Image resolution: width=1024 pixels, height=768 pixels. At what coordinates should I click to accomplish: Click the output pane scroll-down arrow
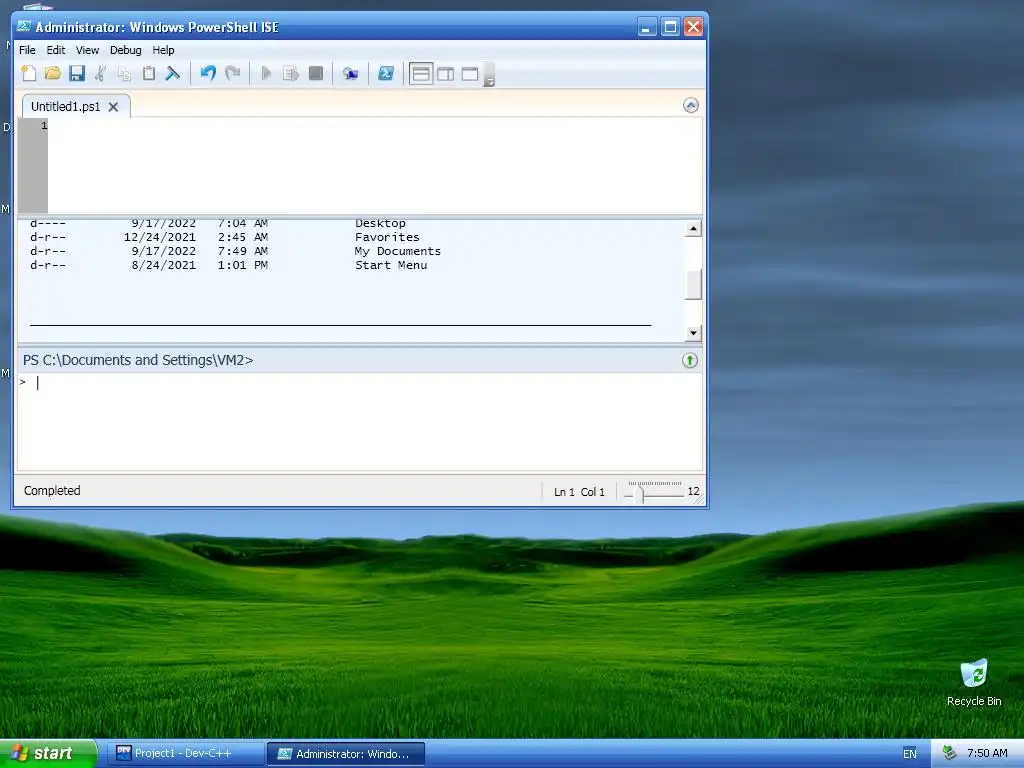pyautogui.click(x=693, y=333)
